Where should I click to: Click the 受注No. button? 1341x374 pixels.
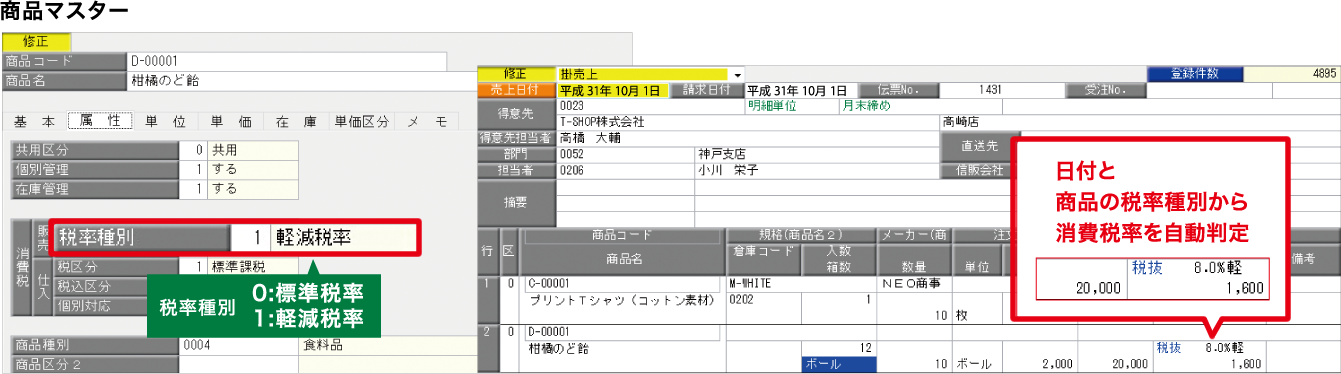click(x=1105, y=90)
